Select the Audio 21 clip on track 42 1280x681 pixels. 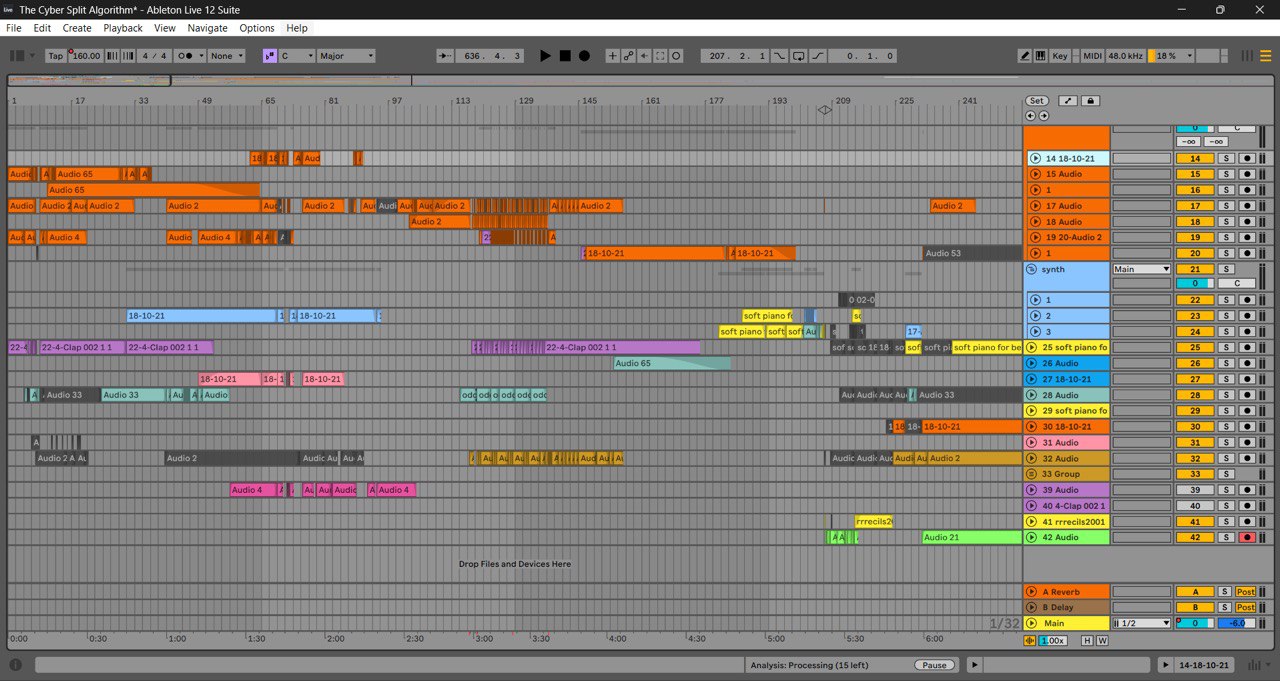pos(970,538)
